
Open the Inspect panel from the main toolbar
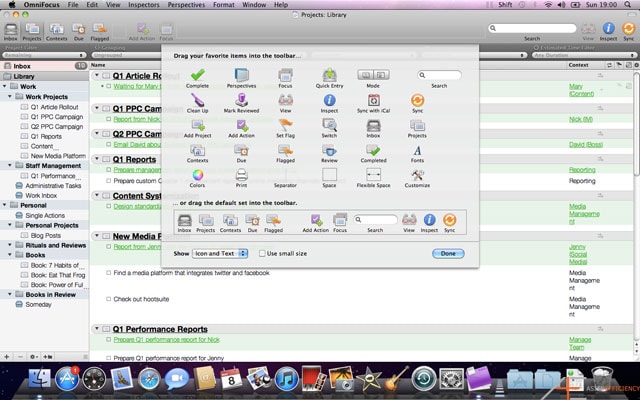pyautogui.click(x=608, y=31)
